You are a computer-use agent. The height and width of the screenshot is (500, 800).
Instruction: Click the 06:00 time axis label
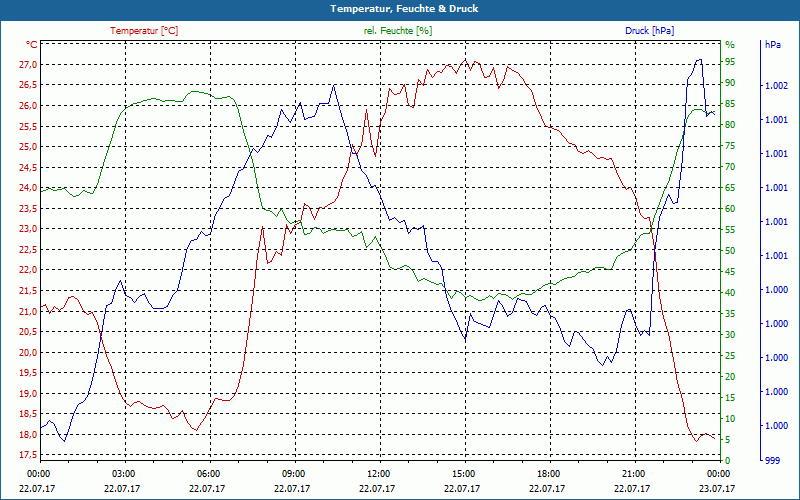[x=208, y=474]
